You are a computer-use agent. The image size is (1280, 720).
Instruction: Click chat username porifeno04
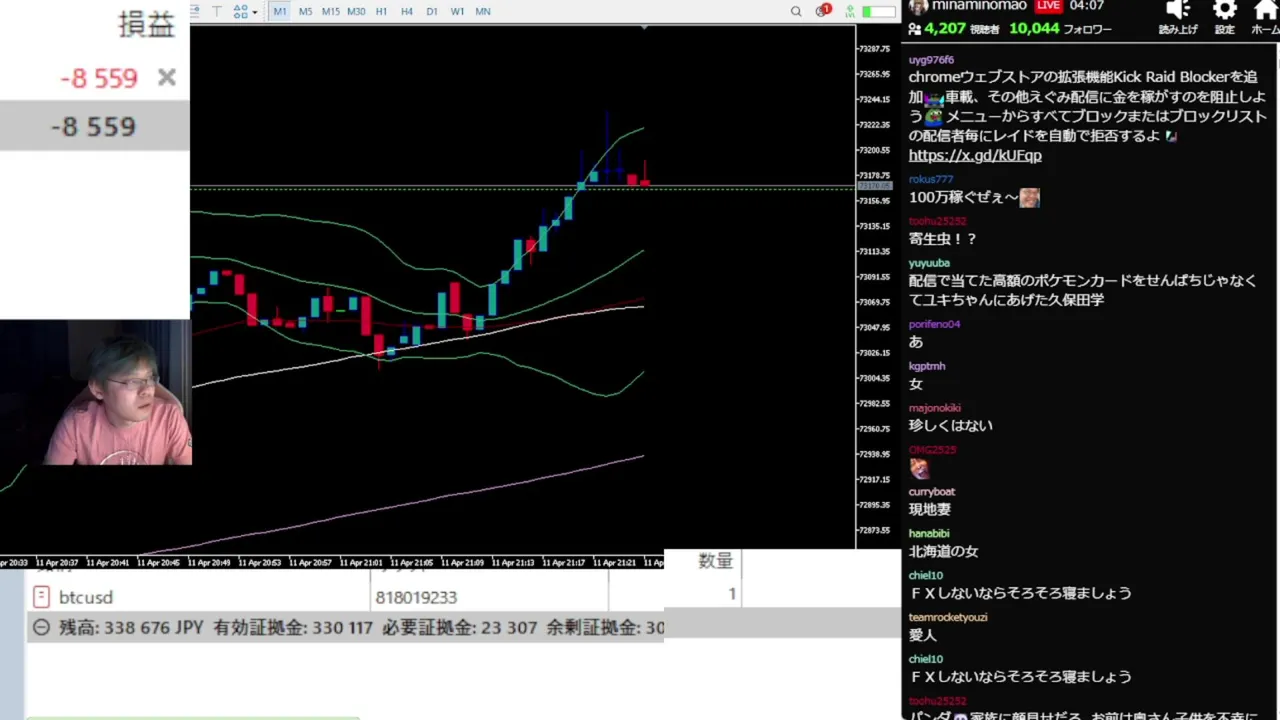[934, 324]
